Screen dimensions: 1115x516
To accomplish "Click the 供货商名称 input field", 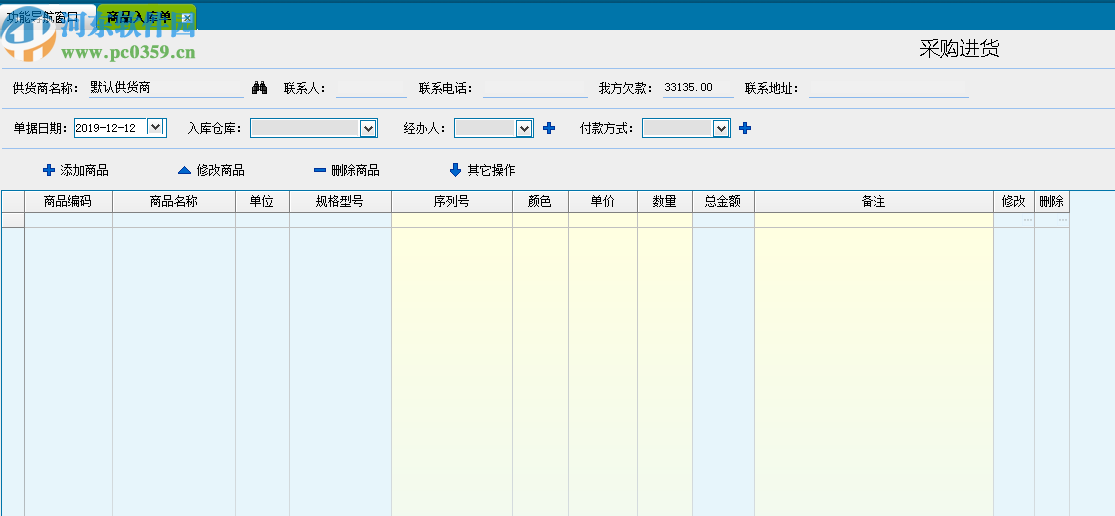I will pyautogui.click(x=165, y=88).
